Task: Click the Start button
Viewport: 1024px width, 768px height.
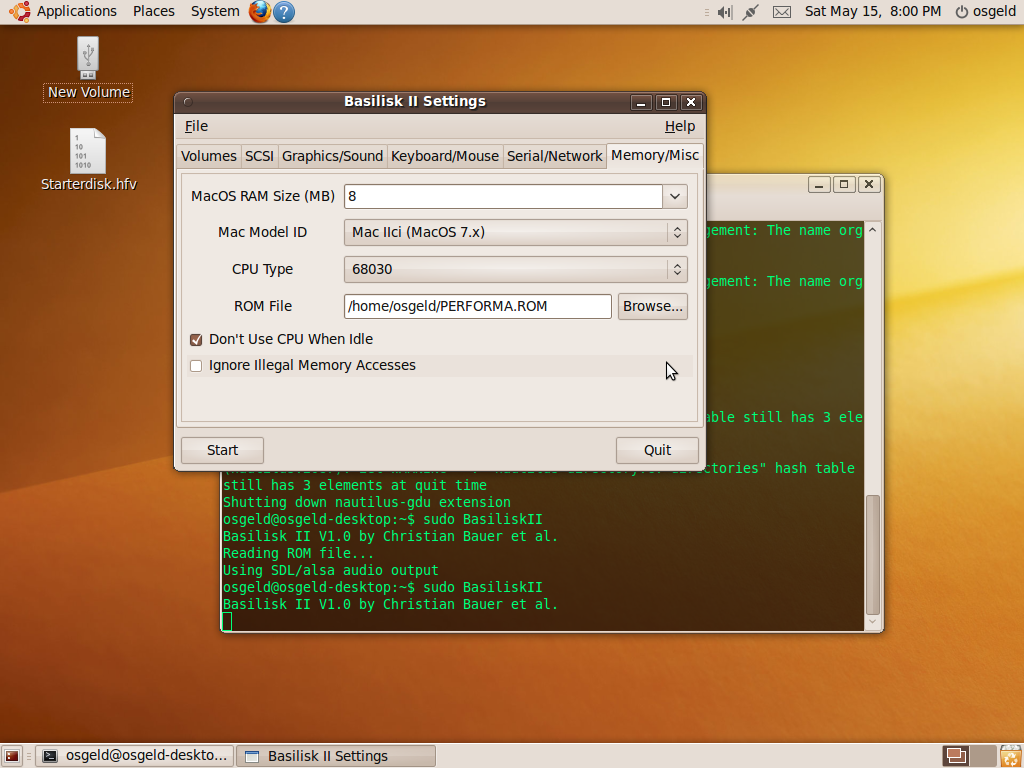Action: [x=222, y=450]
